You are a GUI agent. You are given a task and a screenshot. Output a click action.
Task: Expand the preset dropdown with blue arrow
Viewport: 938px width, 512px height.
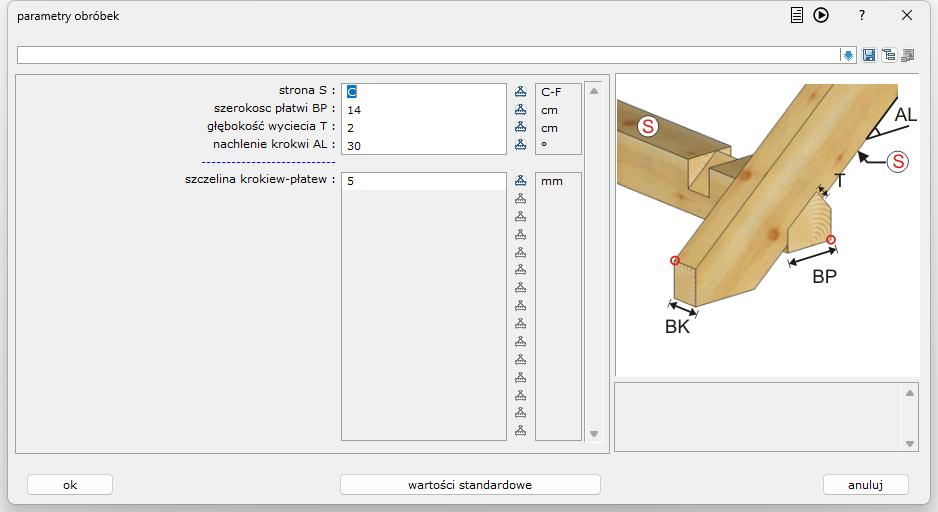pos(848,55)
